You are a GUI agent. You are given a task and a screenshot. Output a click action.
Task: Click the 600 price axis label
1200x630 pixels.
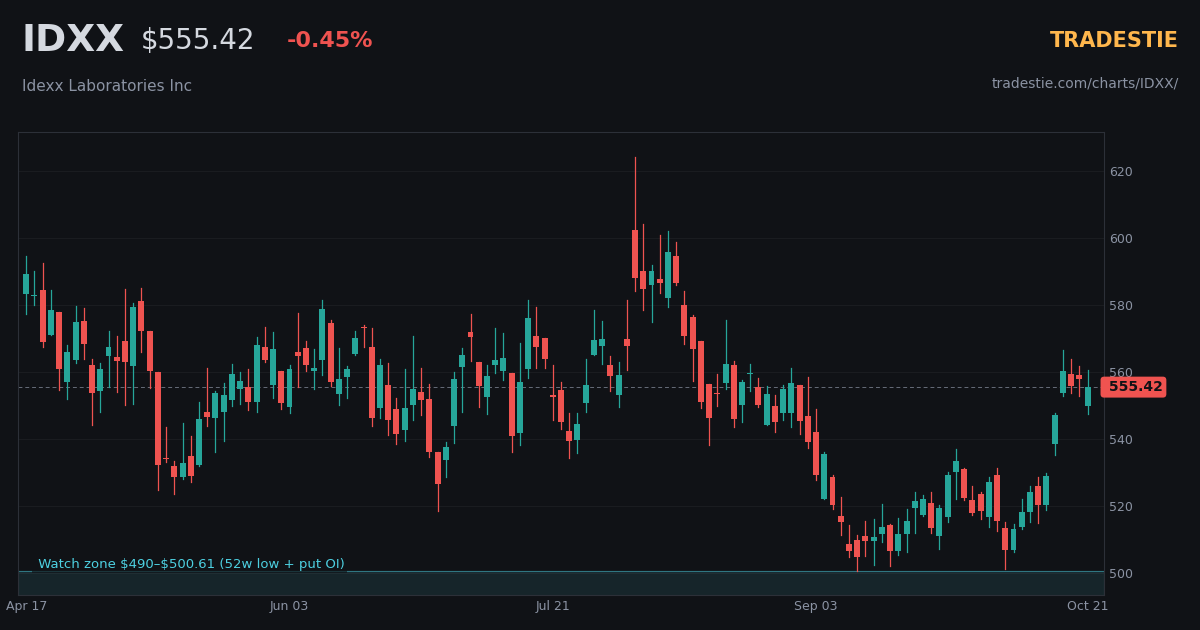click(1121, 239)
